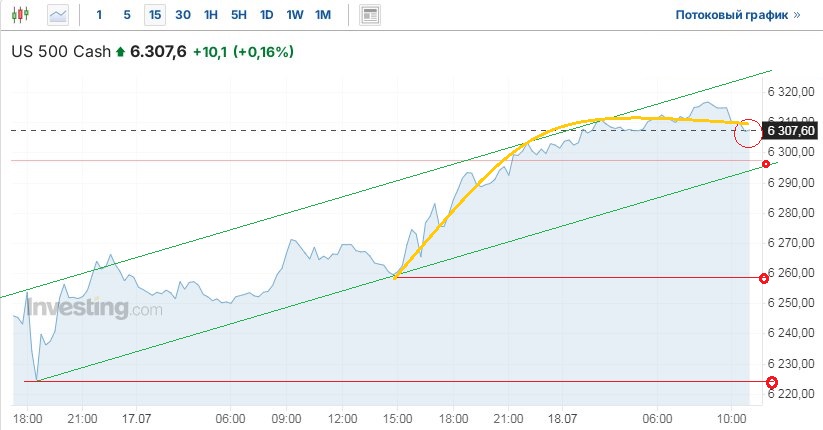Click the red circle around the current price point
The image size is (823, 430).
748,131
